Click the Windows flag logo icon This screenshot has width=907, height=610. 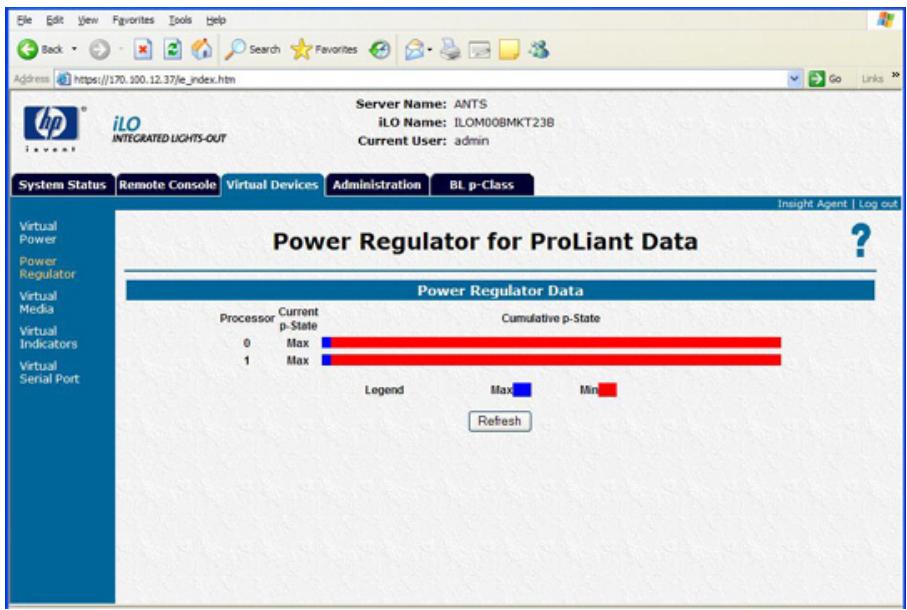pos(886,20)
